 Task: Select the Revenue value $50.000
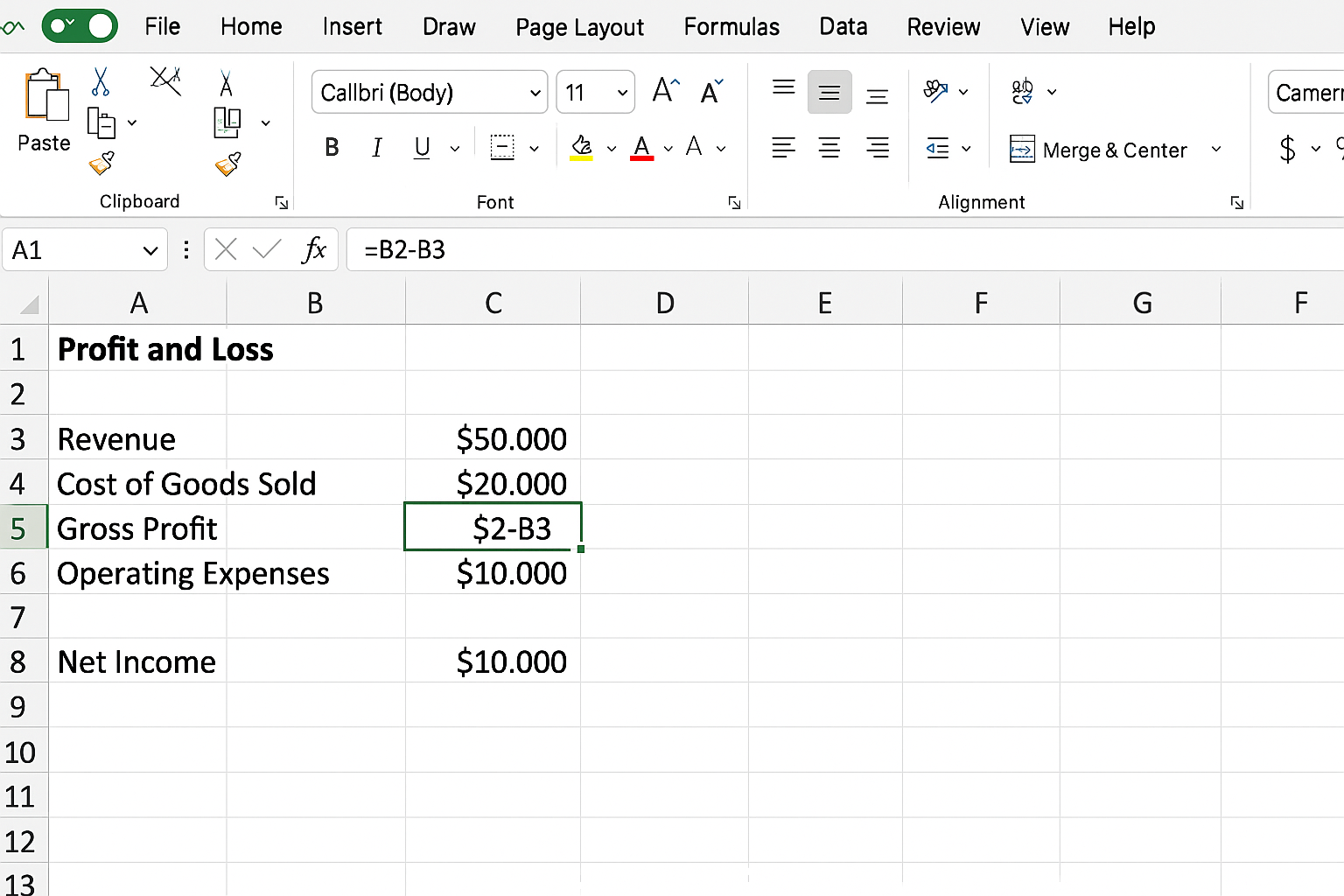click(493, 437)
